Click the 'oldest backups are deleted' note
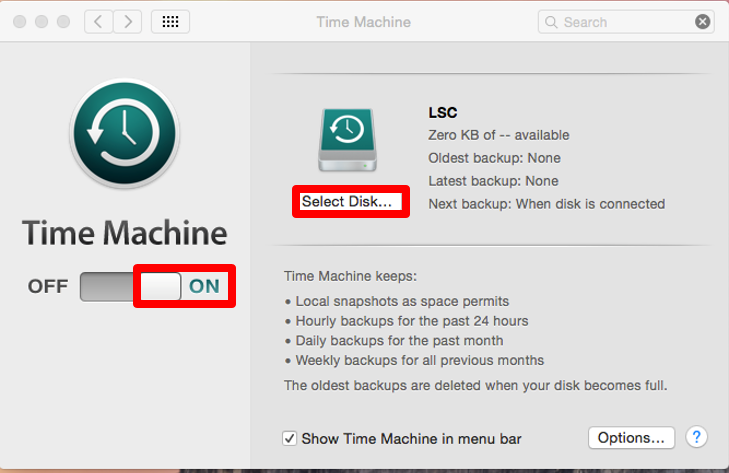The height and width of the screenshot is (473, 729). [476, 386]
